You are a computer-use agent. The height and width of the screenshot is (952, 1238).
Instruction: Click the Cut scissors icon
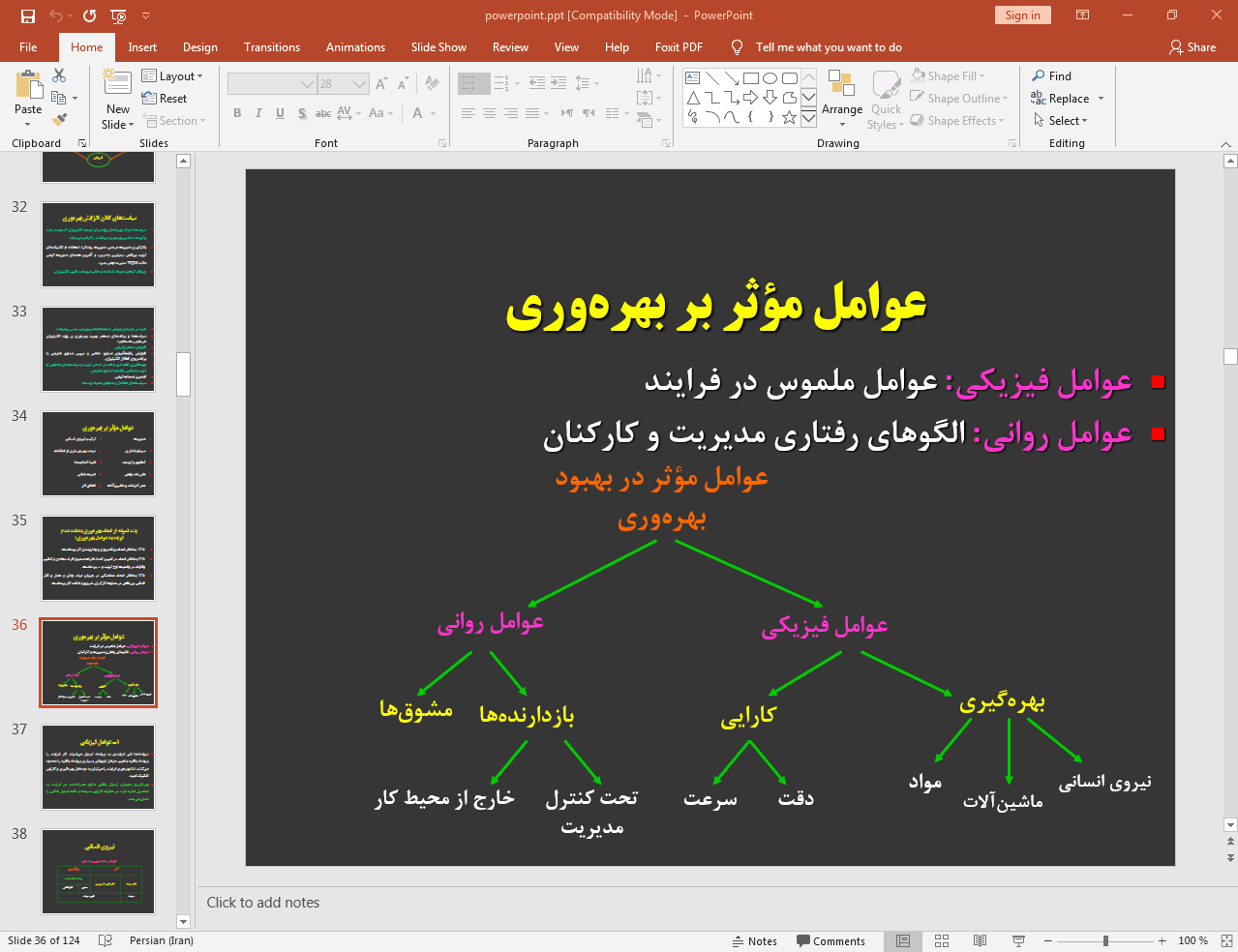pos(59,75)
